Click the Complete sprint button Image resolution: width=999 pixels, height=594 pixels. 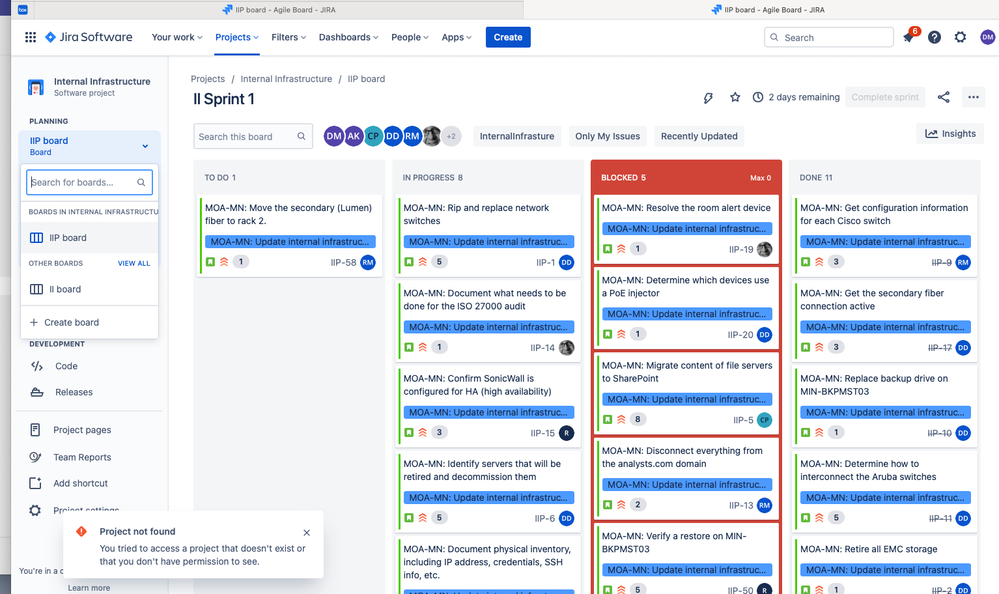(x=885, y=97)
